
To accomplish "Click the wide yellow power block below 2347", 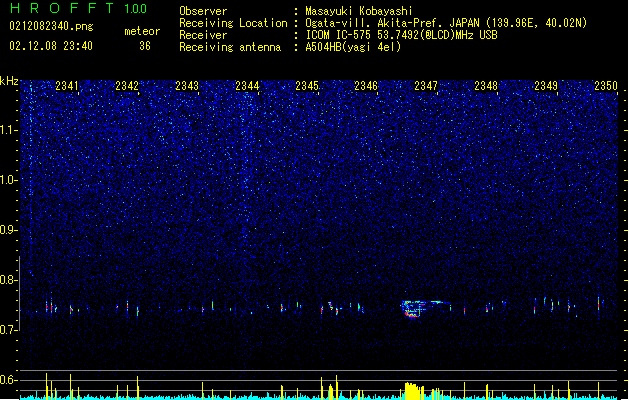I will (x=414, y=391).
